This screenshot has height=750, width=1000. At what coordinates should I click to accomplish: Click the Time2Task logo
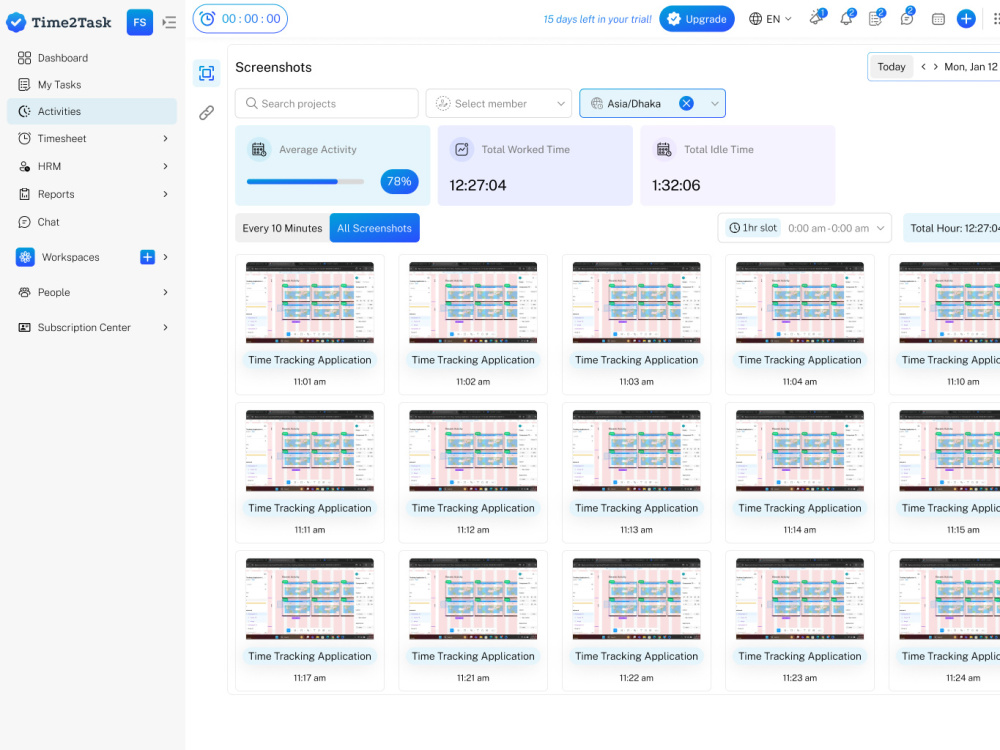59,22
